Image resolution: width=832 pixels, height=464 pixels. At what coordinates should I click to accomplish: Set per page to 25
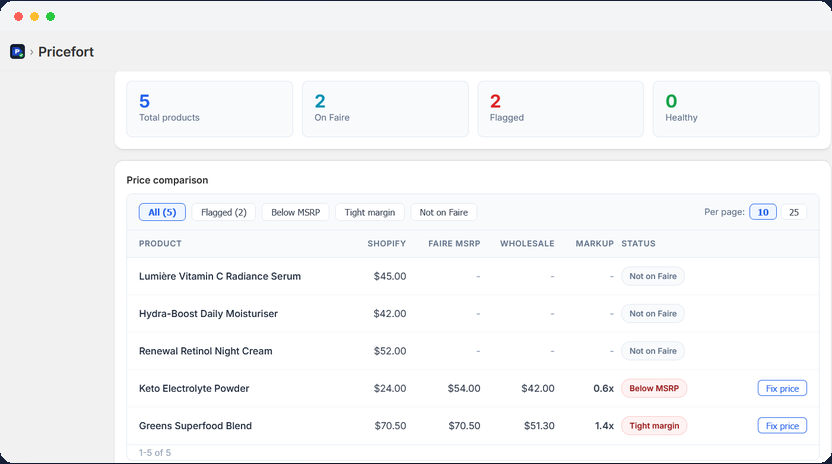point(794,212)
